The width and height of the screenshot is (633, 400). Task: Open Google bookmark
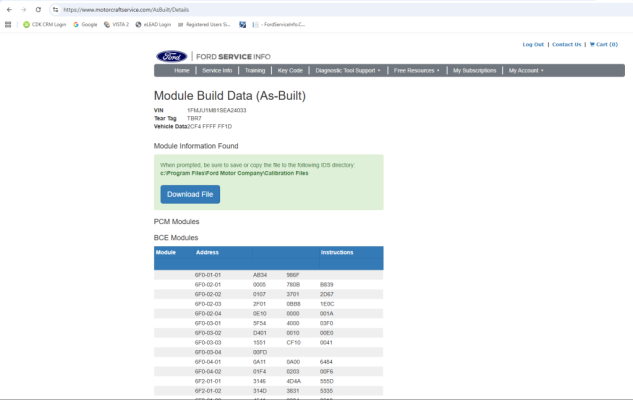coord(85,25)
